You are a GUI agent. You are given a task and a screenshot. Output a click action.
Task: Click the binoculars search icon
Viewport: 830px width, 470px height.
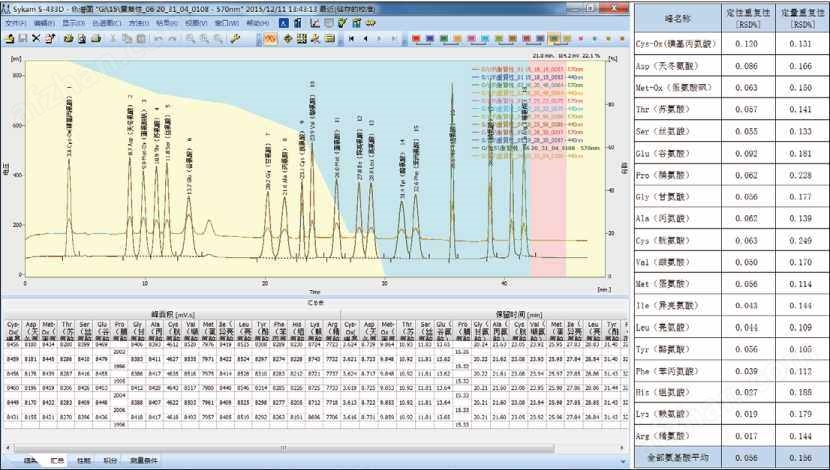[x=371, y=23]
